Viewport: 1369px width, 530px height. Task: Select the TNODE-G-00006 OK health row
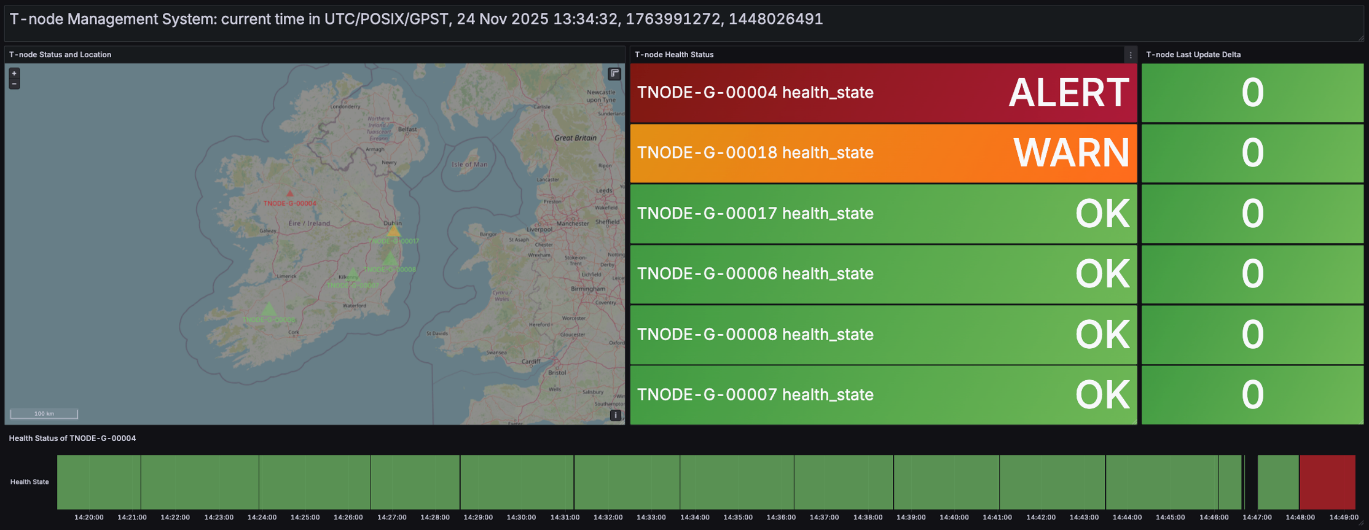[883, 274]
